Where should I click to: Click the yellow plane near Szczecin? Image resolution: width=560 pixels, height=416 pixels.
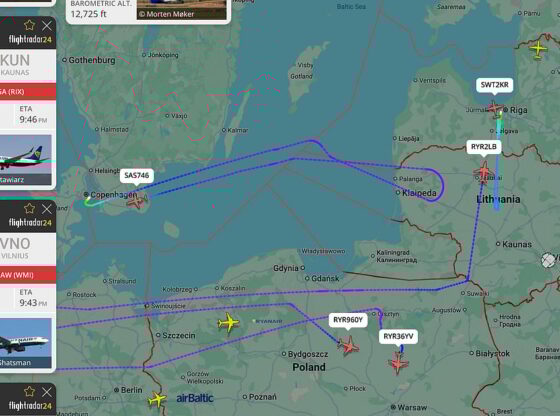pyautogui.click(x=228, y=323)
